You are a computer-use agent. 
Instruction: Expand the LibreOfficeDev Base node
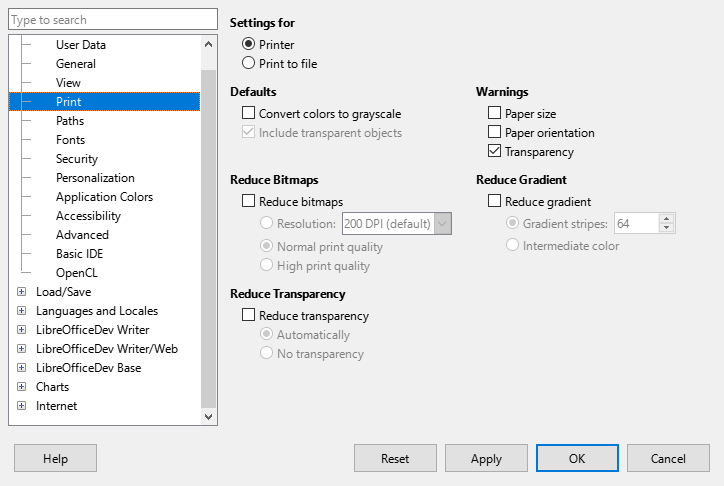(x=21, y=367)
